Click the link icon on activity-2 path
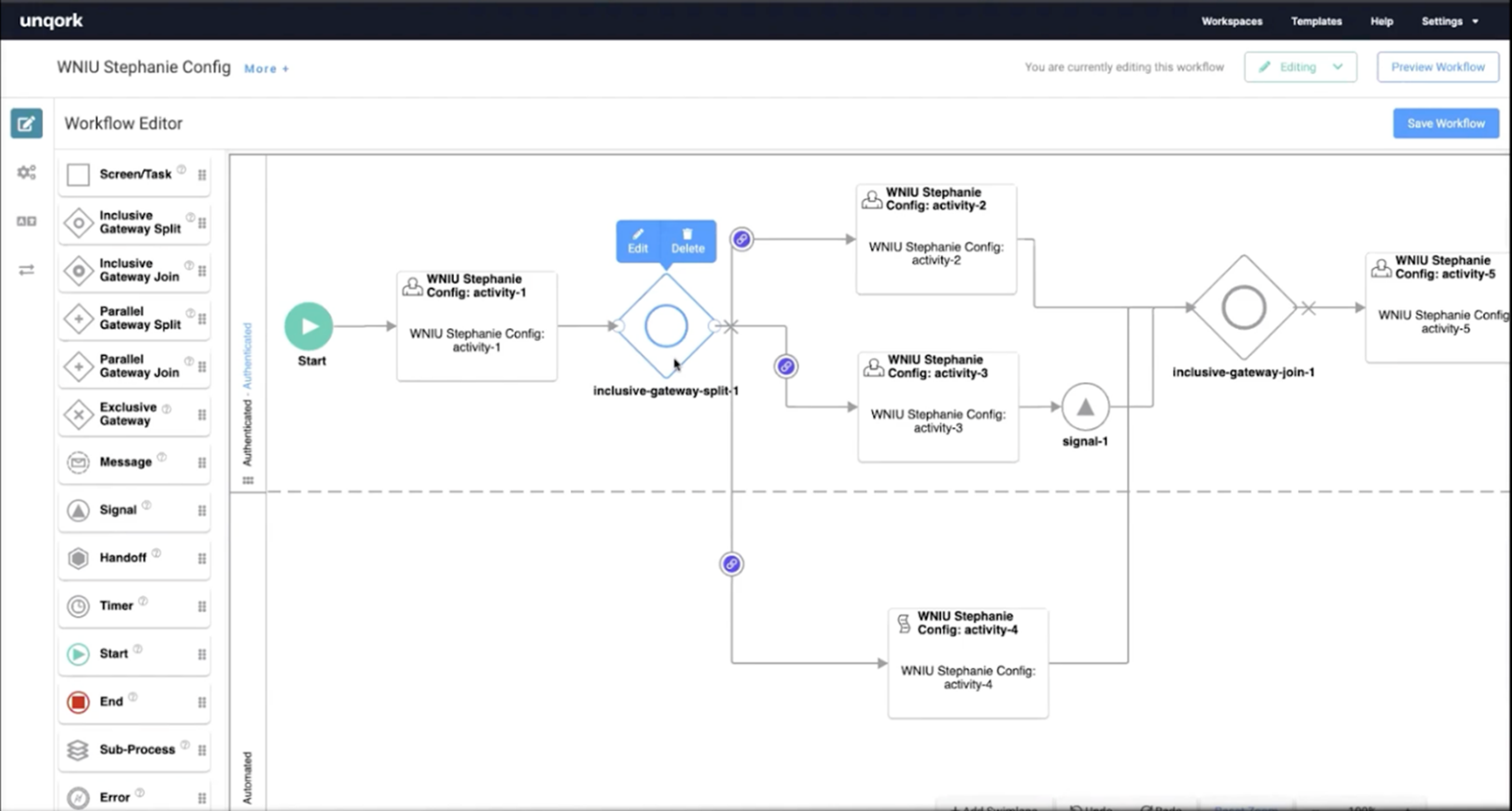 [741, 239]
